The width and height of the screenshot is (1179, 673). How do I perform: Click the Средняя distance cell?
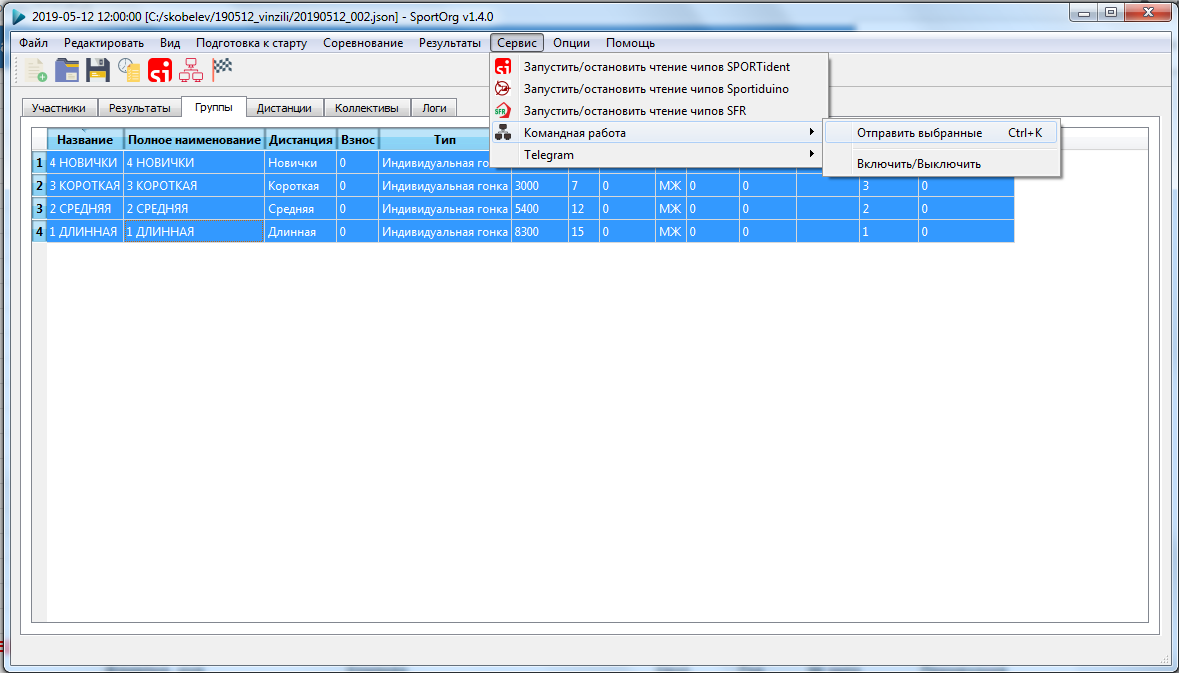[x=301, y=208]
